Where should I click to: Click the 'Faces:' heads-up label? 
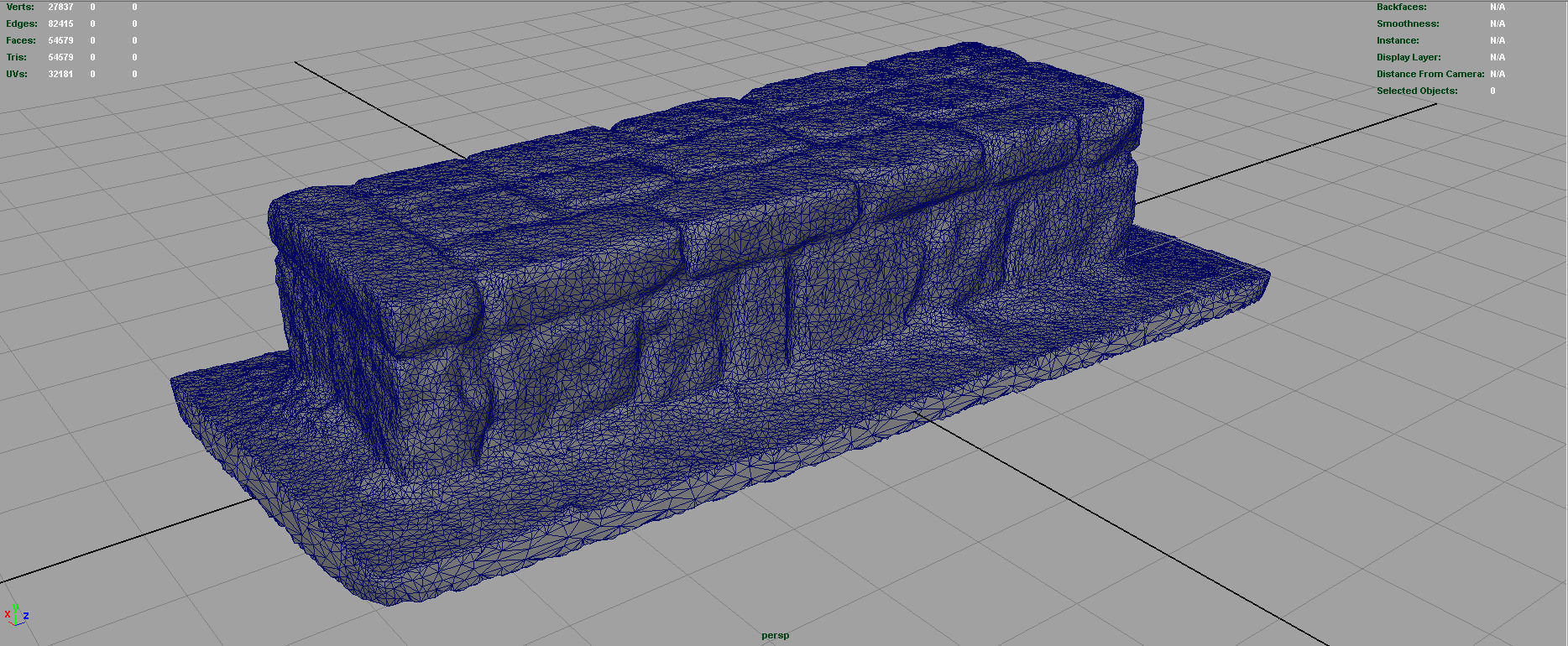(21, 40)
